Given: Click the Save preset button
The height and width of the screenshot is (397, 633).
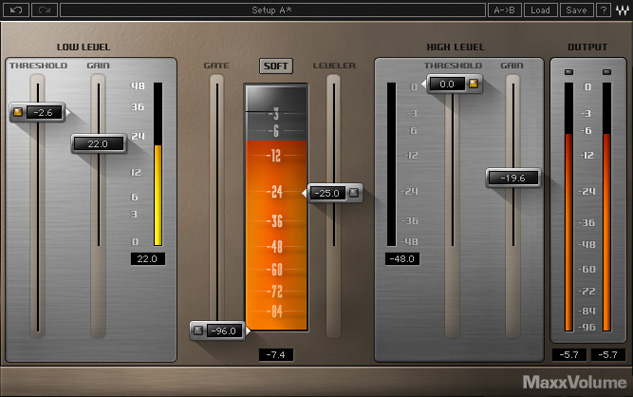Looking at the screenshot, I should 576,10.
